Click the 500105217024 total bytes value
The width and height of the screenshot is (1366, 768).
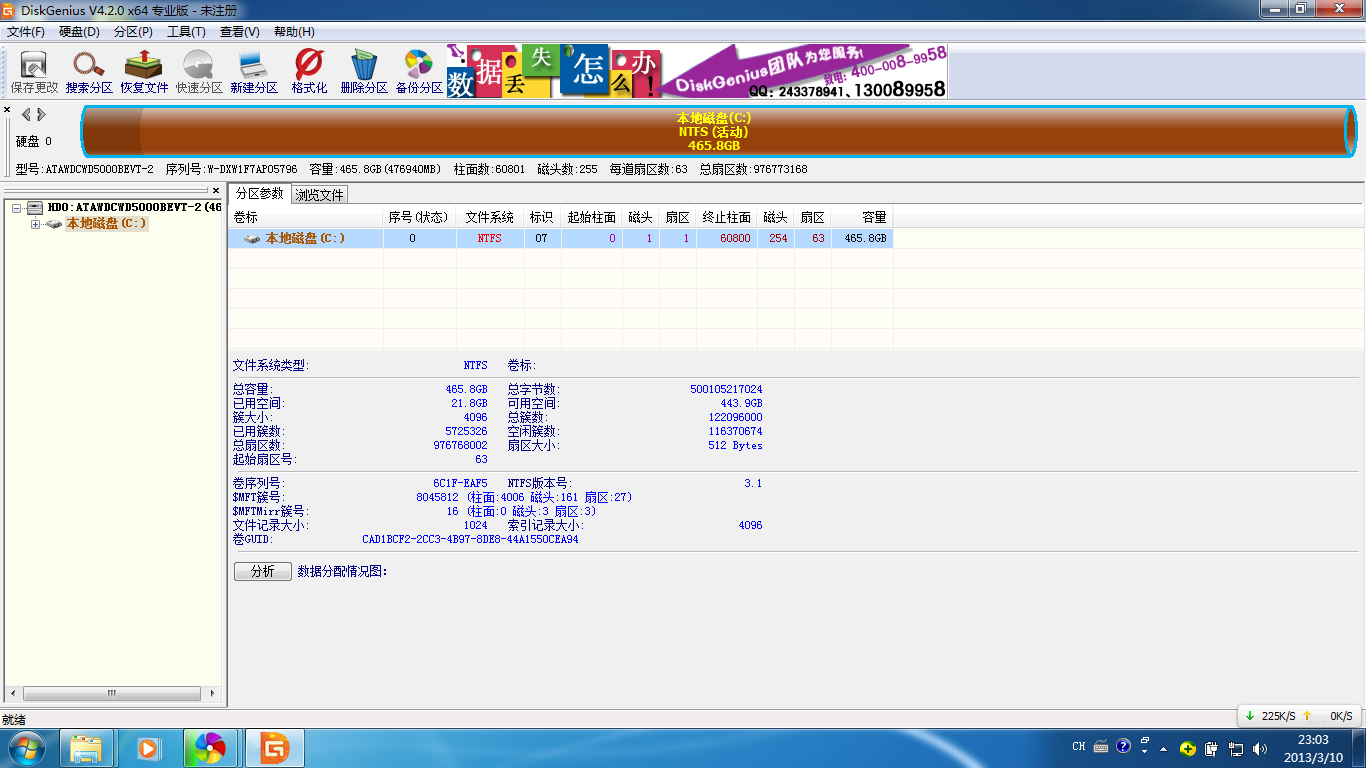coord(726,389)
